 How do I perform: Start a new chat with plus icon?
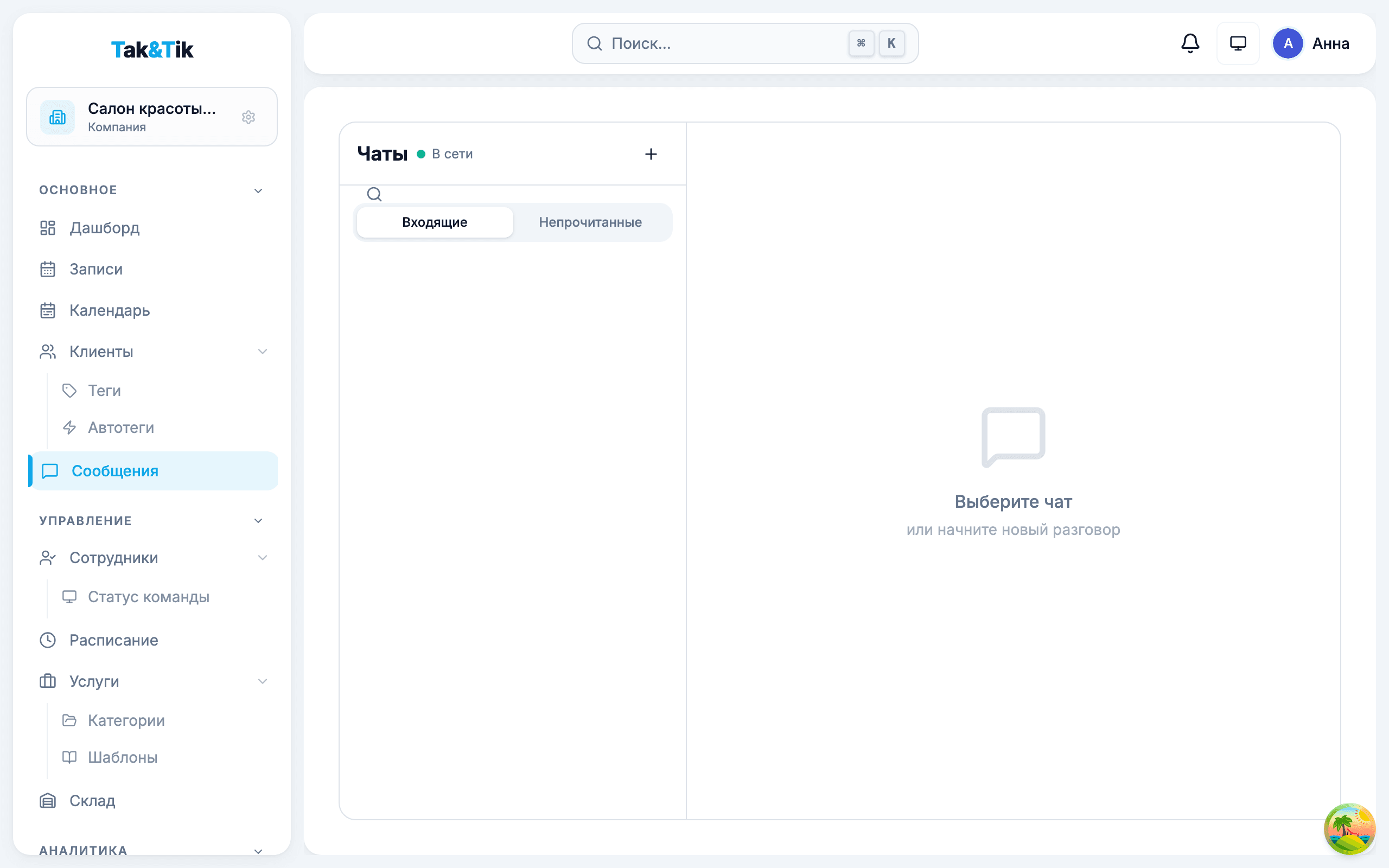pyautogui.click(x=651, y=154)
